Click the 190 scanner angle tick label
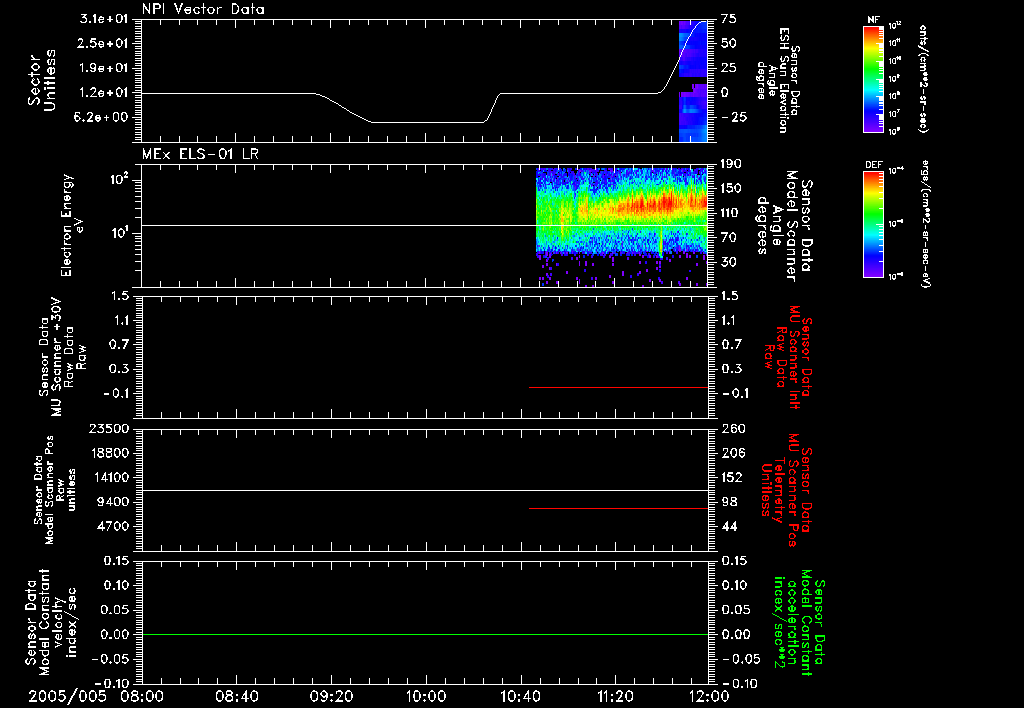Image resolution: width=1024 pixels, height=708 pixels. [x=732, y=164]
